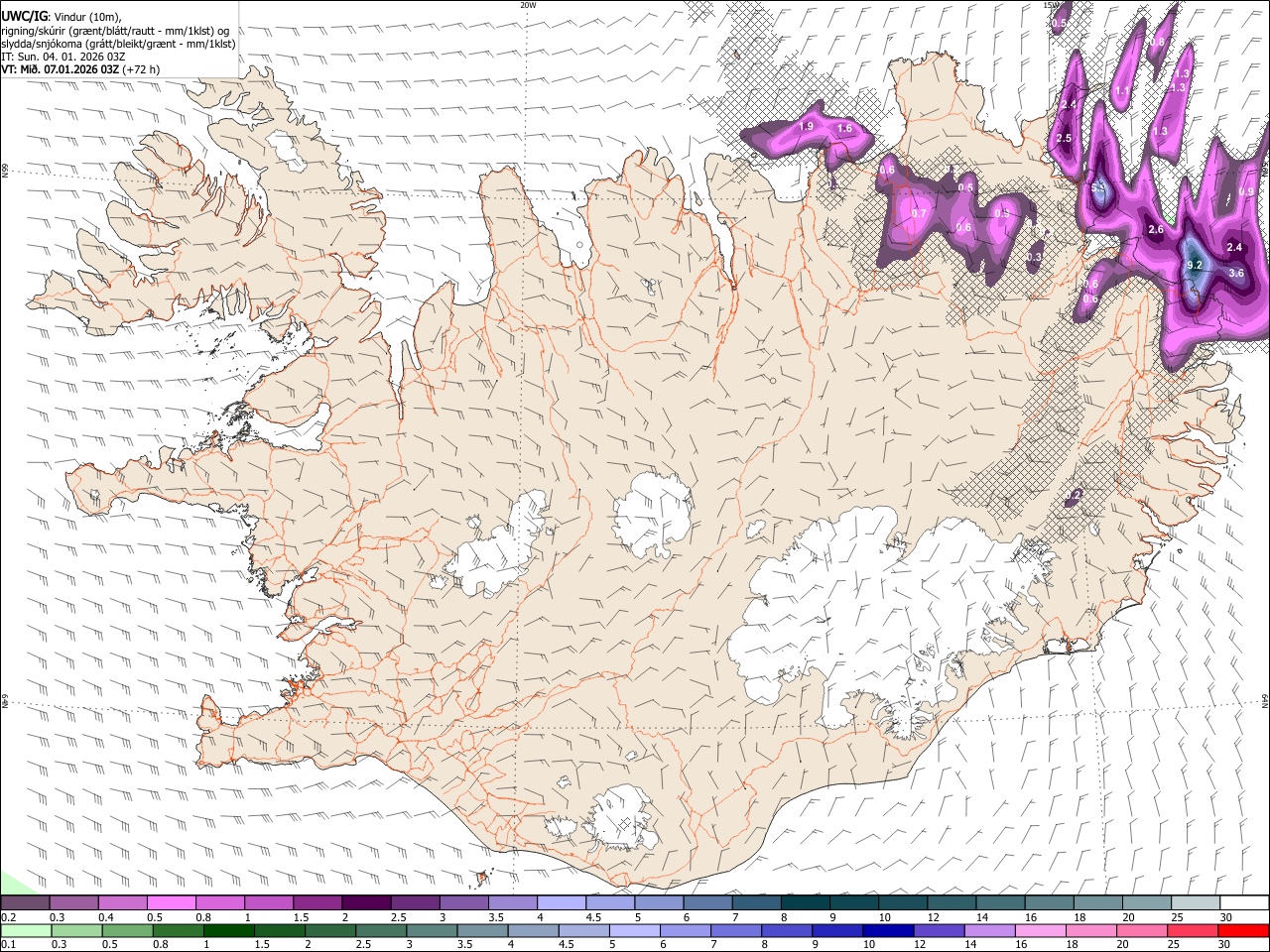
Task: Click the '15W' longitude label
Action: point(1051,5)
